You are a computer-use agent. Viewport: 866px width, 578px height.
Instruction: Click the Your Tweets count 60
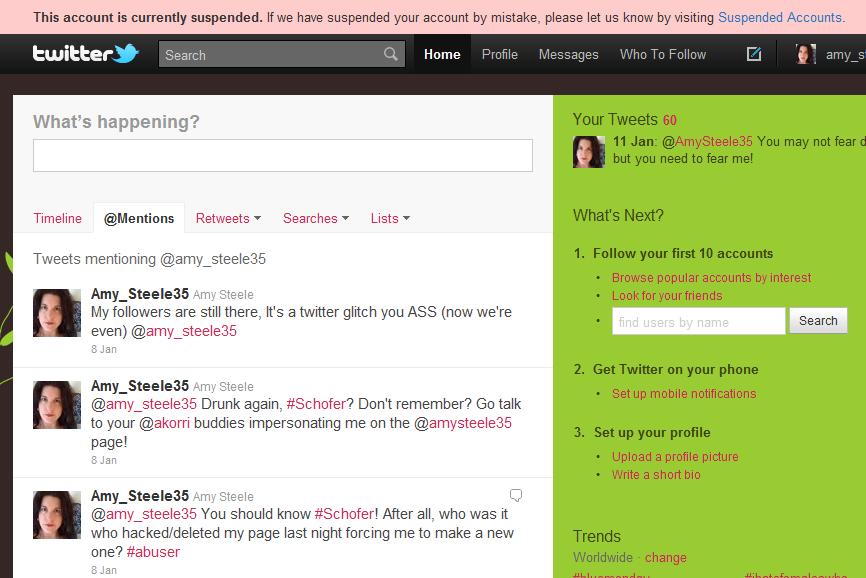(669, 120)
